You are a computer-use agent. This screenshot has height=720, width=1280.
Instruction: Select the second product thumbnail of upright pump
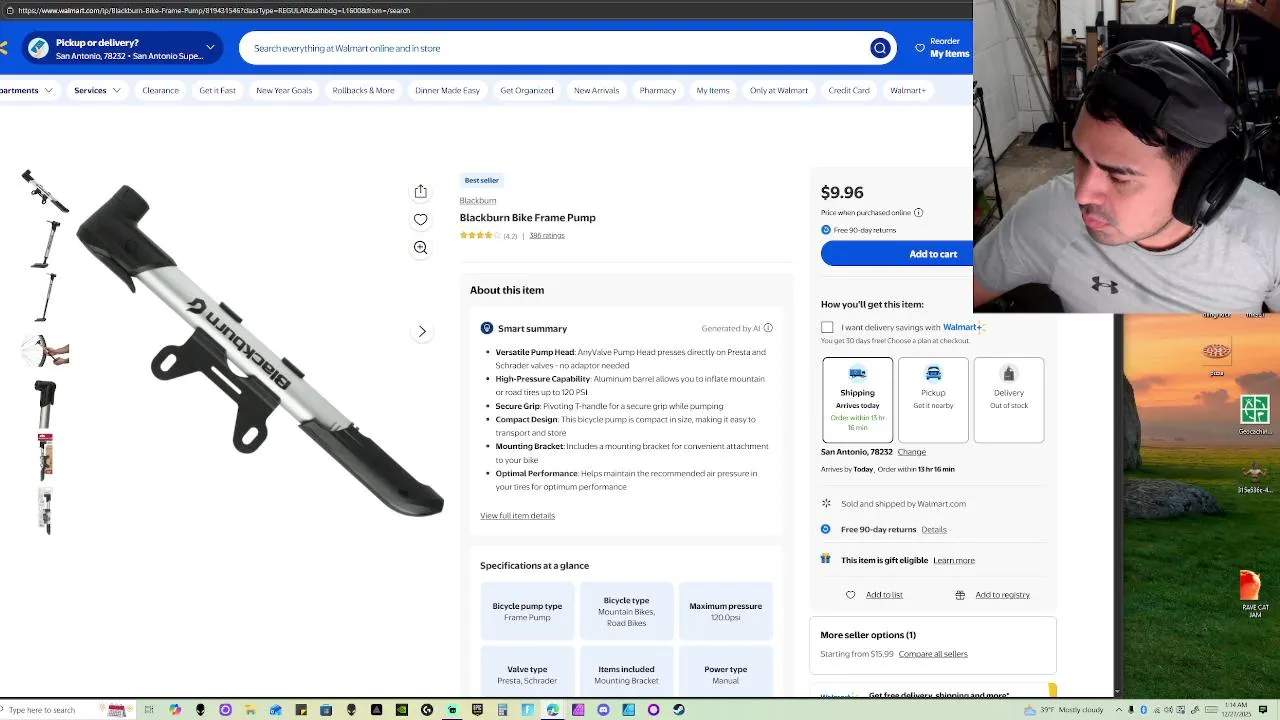pos(45,244)
